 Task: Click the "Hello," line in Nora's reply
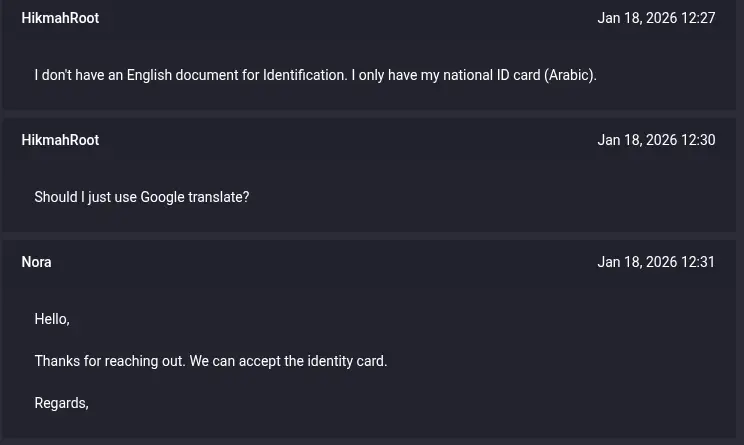52,319
